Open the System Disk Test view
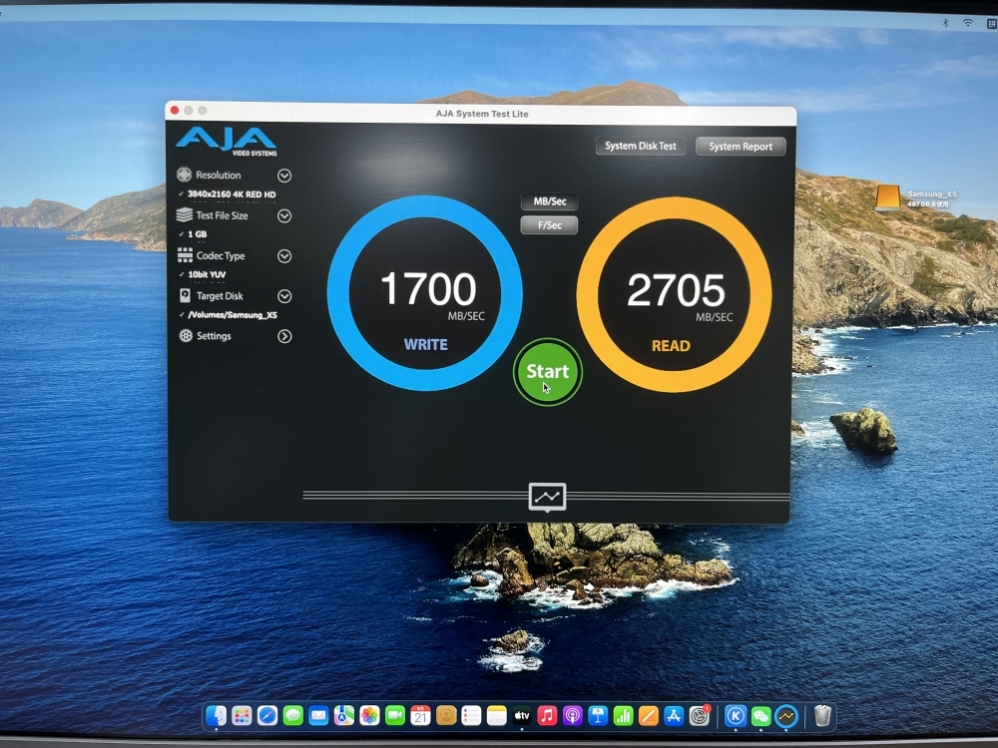998x748 pixels. (640, 146)
